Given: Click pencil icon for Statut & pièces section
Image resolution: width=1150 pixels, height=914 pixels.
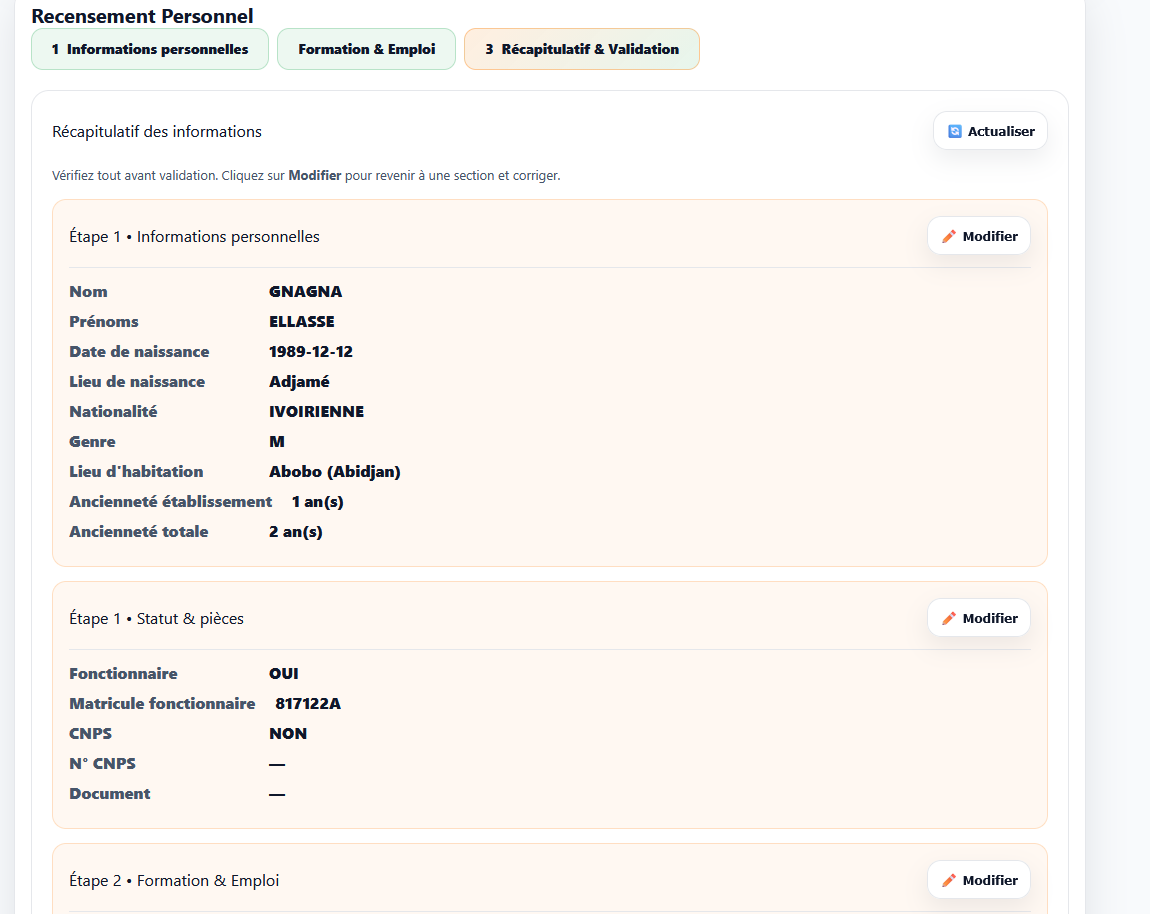Looking at the screenshot, I should click(949, 619).
